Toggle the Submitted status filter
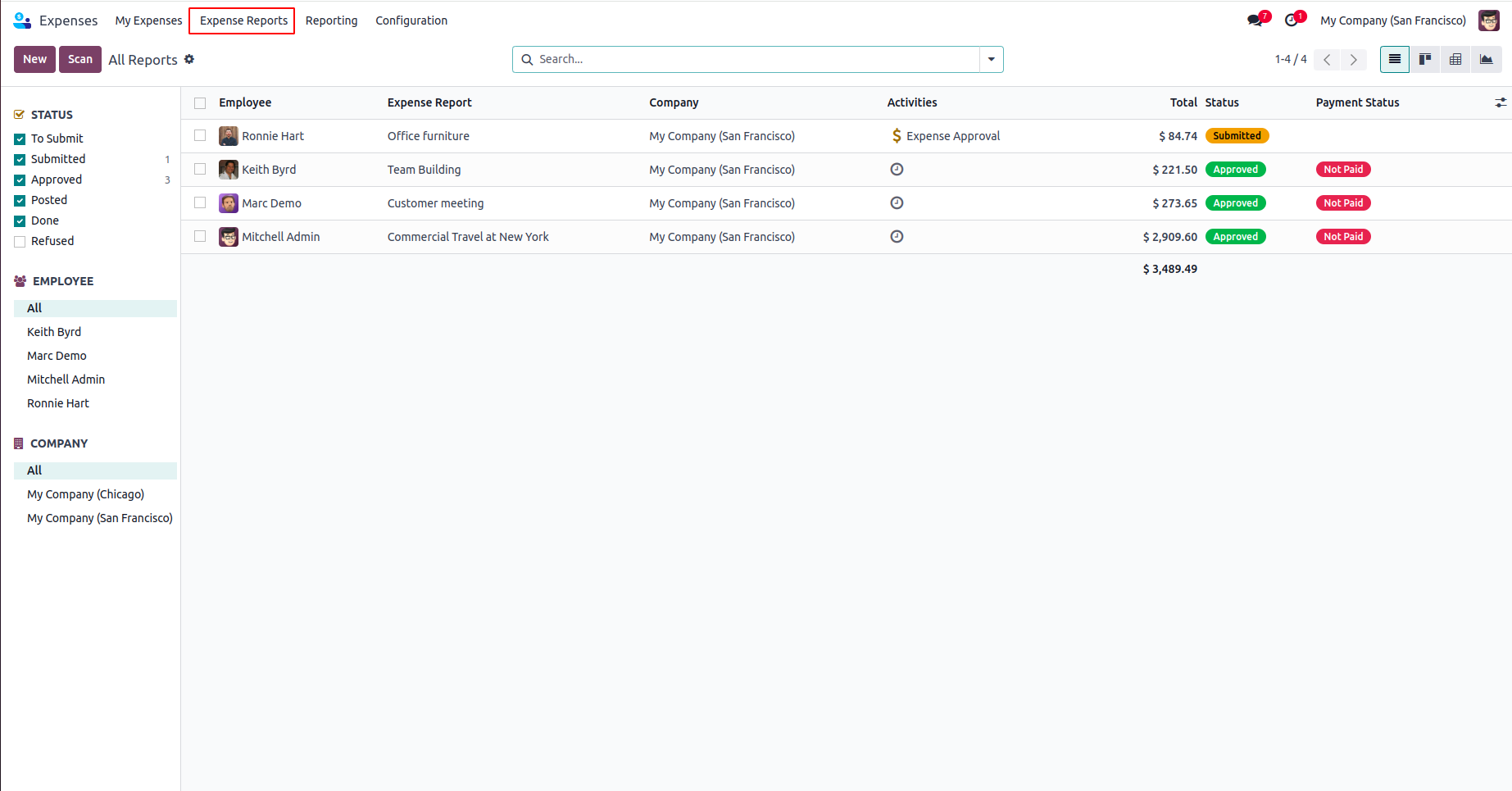This screenshot has height=791, width=1512. click(20, 159)
